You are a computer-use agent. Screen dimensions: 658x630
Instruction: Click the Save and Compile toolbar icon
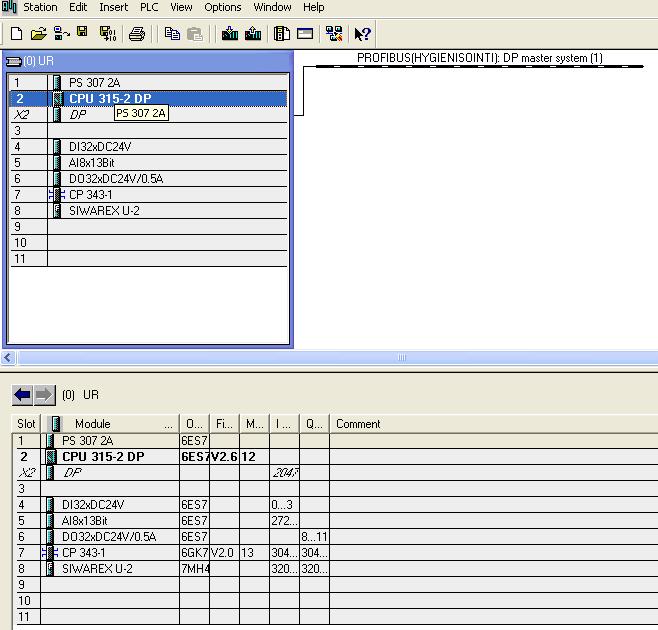pos(107,34)
